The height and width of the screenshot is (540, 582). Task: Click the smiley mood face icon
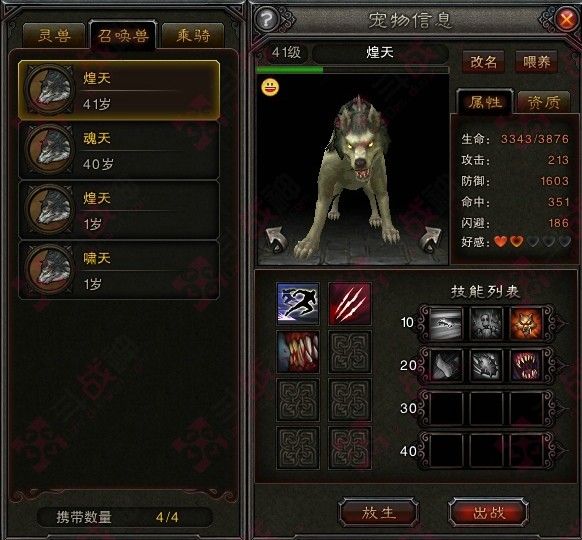[x=270, y=88]
